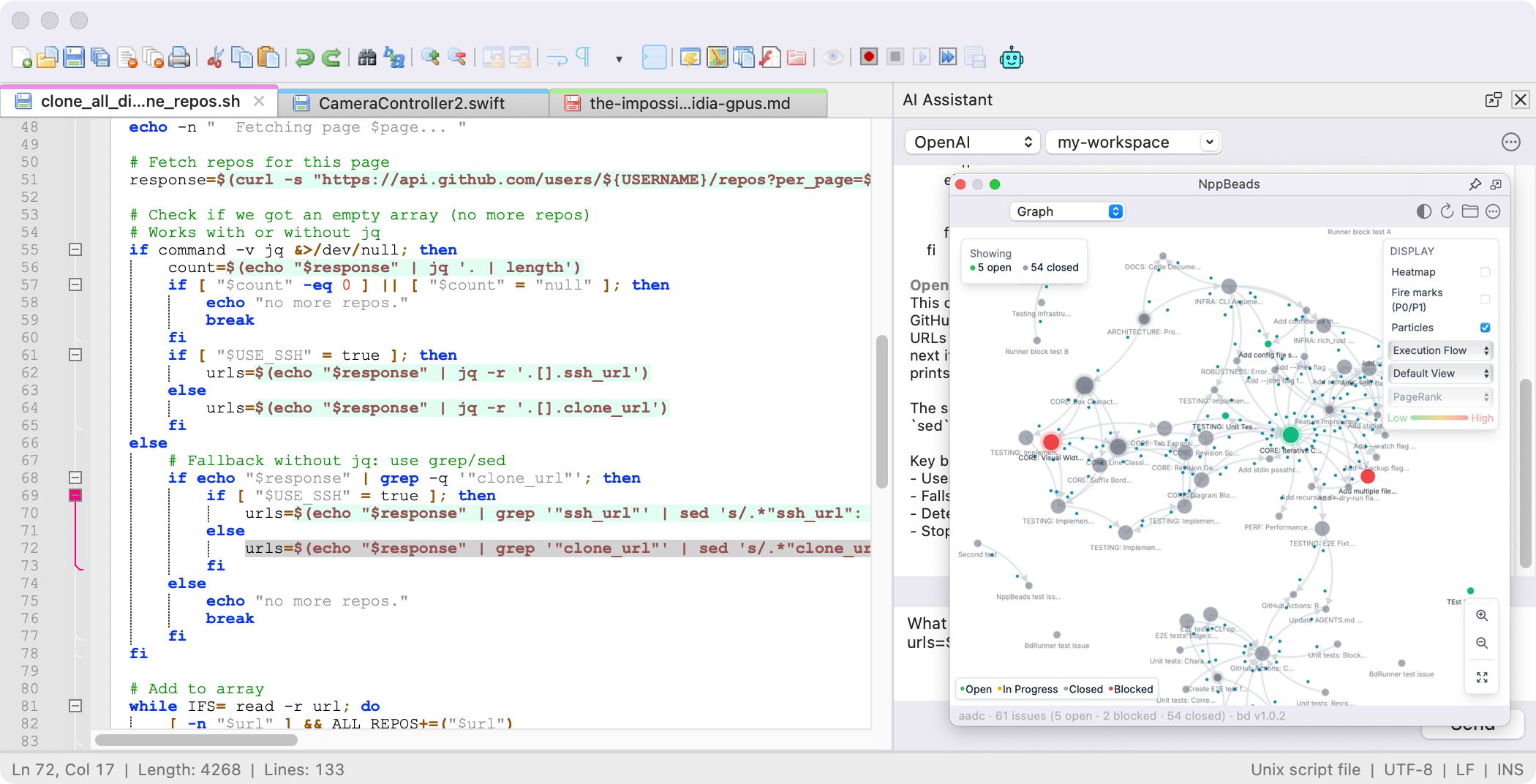
Task: Turn on Fire marks (P0/P1)
Action: 1485,299
